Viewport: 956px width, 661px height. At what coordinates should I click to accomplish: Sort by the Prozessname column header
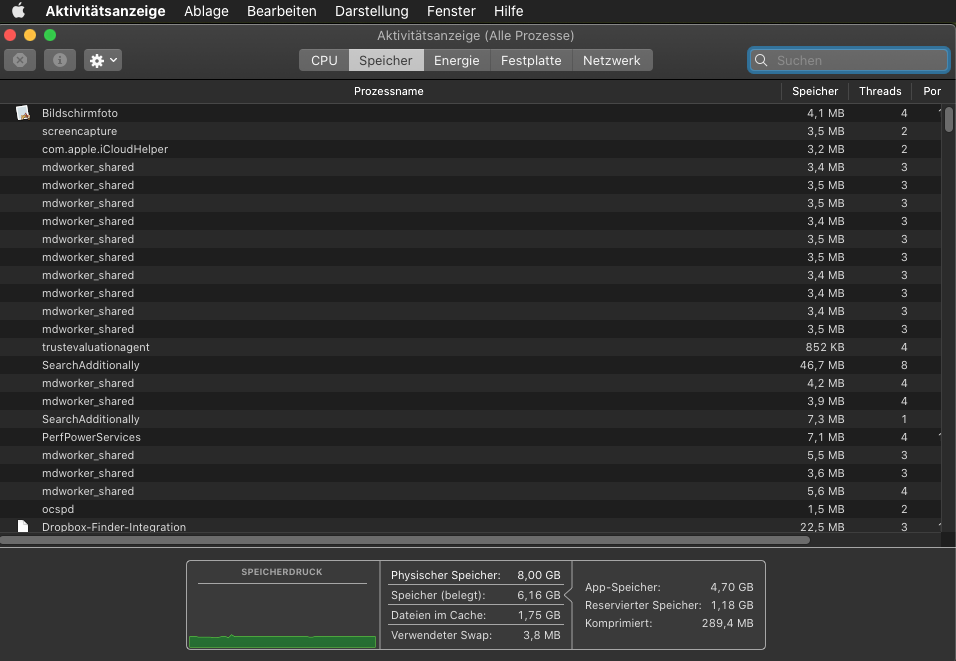[388, 91]
